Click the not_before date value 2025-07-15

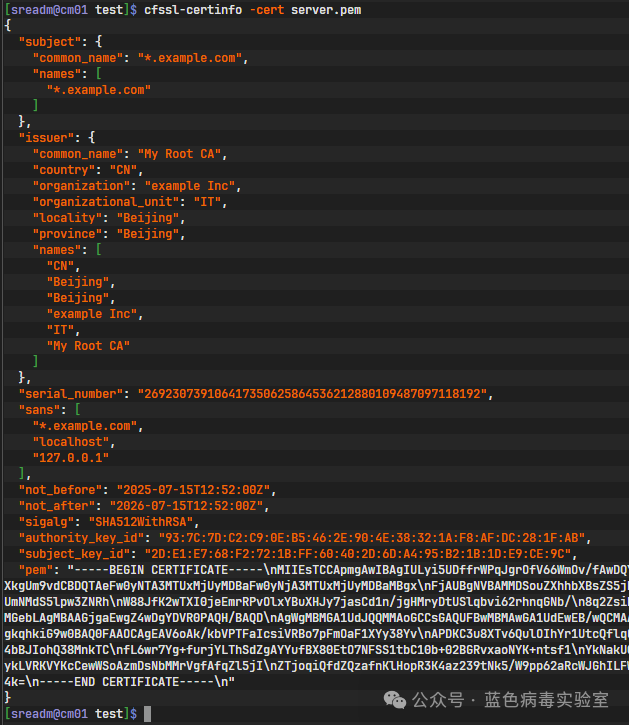(192, 490)
